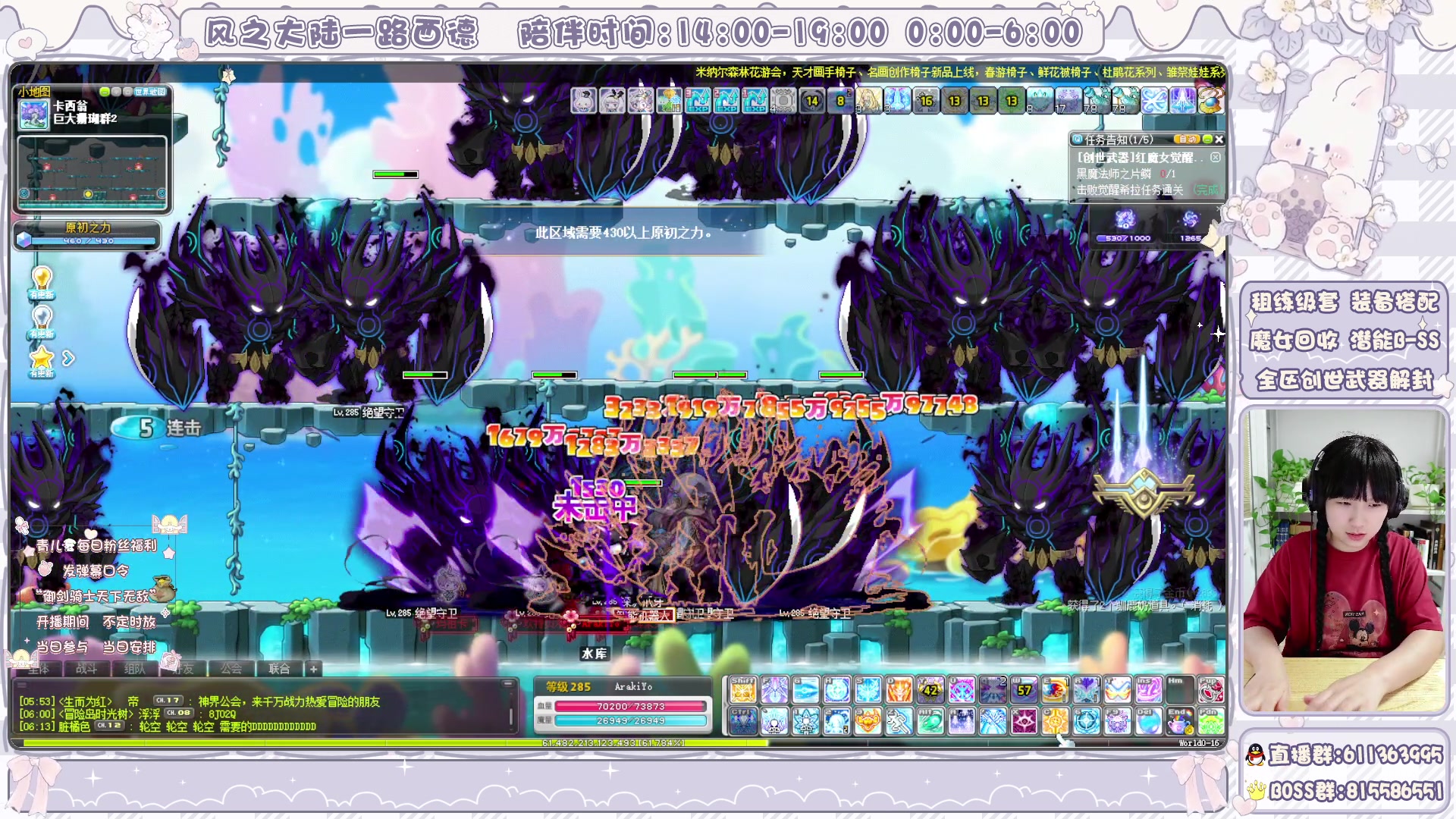Open the 世界地图 world map button
The height and width of the screenshot is (819, 1456).
pos(150,92)
